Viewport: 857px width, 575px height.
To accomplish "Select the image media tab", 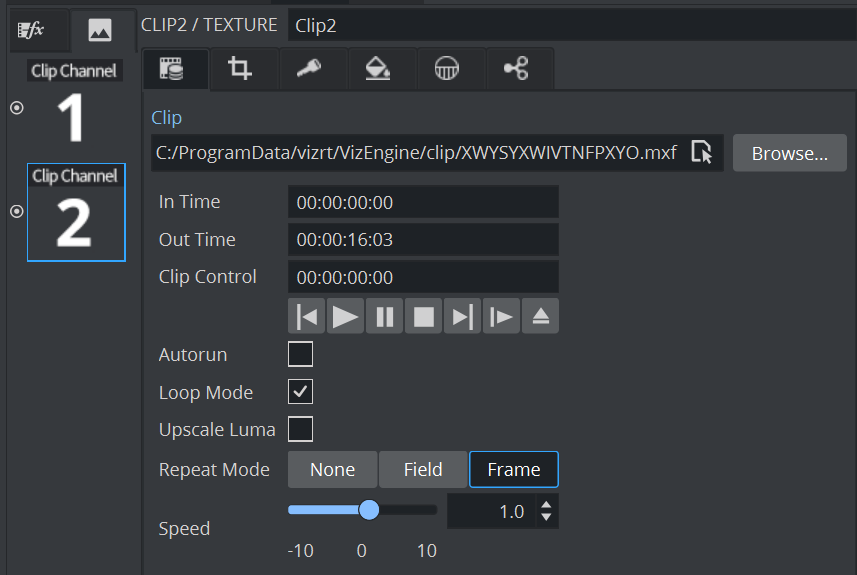I will (x=100, y=31).
